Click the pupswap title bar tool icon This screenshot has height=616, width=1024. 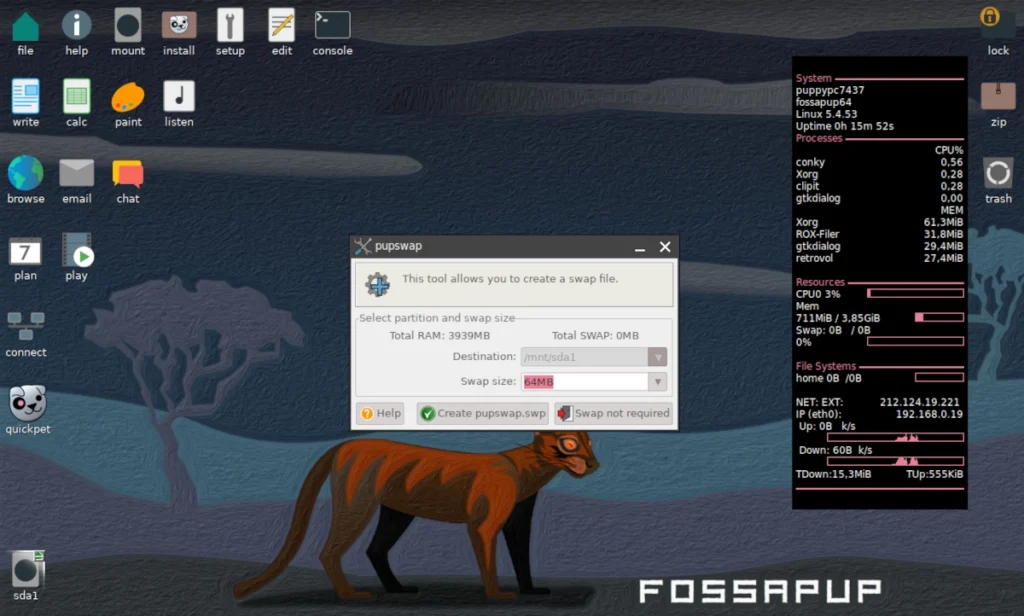click(x=362, y=246)
